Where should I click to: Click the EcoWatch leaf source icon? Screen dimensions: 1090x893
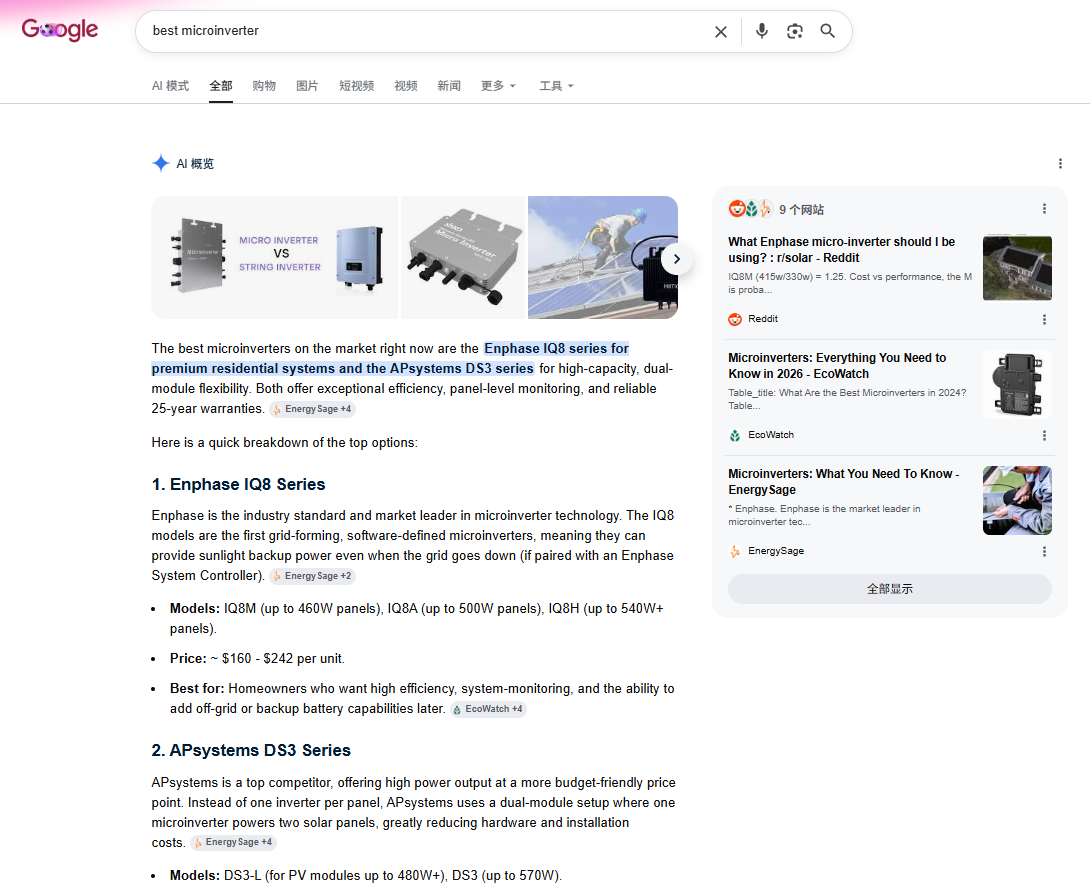click(735, 435)
